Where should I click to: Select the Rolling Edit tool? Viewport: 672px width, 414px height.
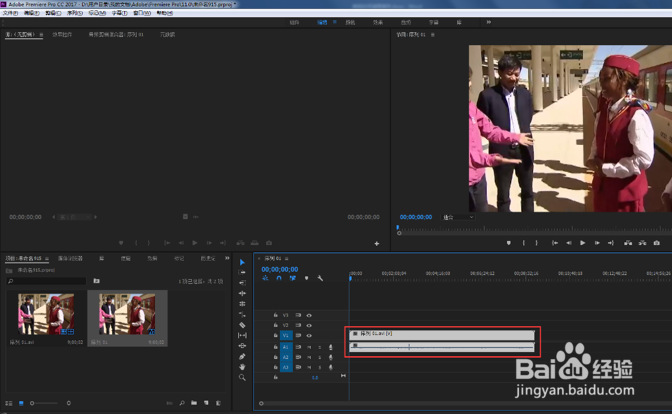pos(242,294)
